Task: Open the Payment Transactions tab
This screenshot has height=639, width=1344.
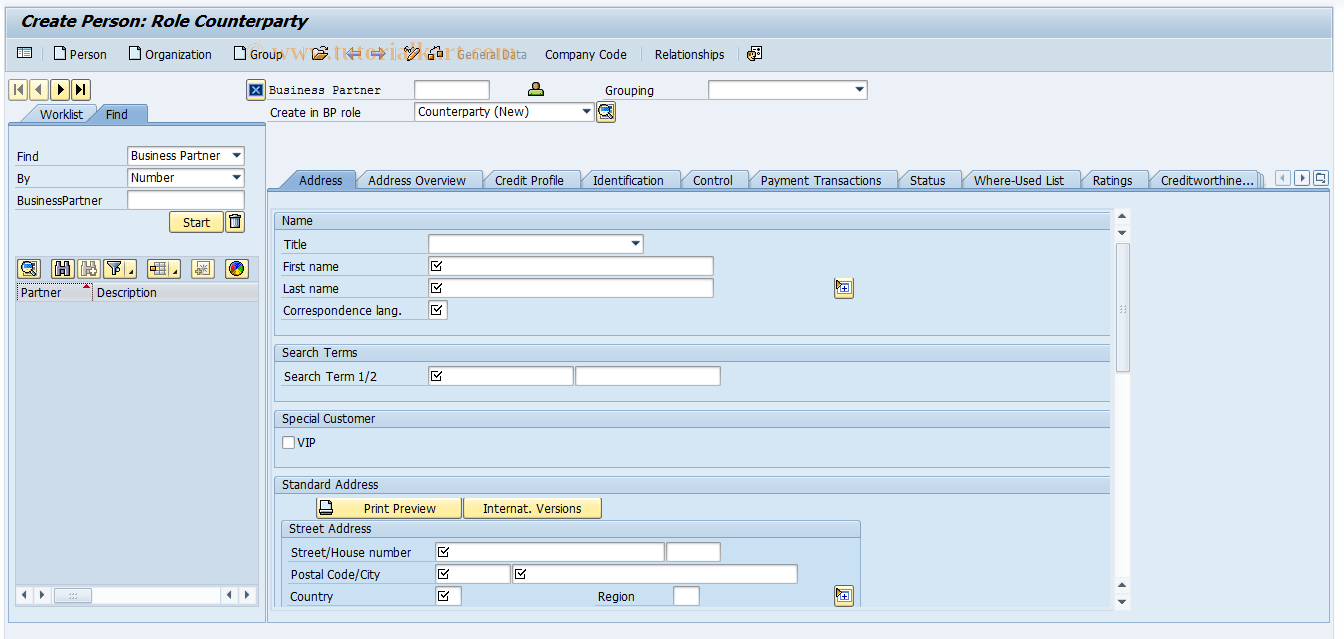Action: click(823, 179)
